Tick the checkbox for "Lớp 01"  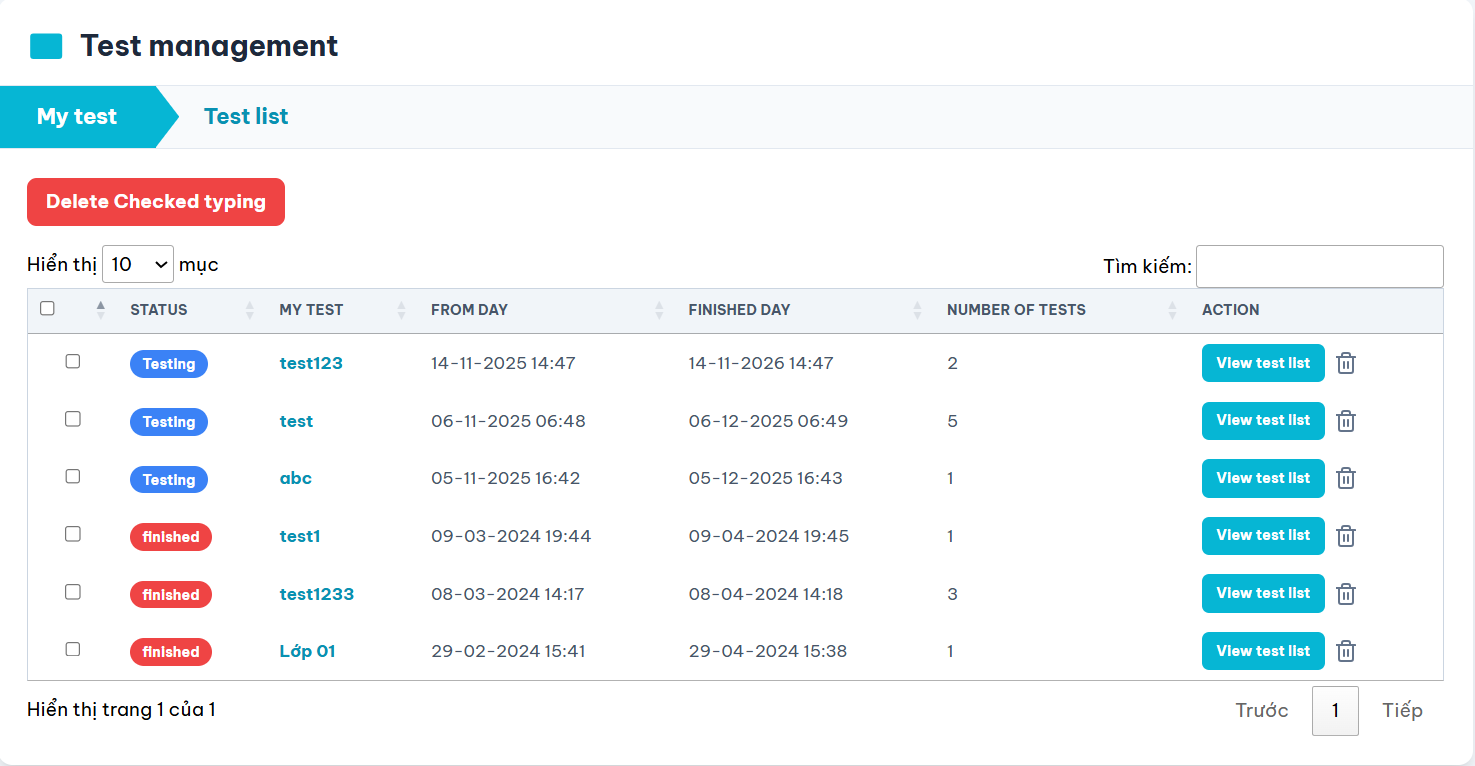[x=72, y=649]
